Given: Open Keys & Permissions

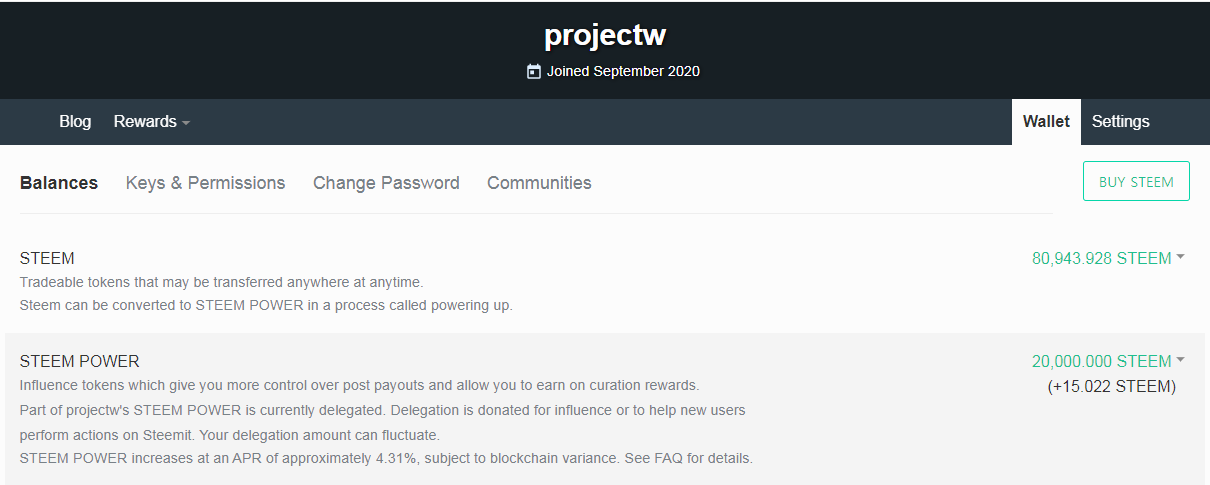Looking at the screenshot, I should click(205, 183).
